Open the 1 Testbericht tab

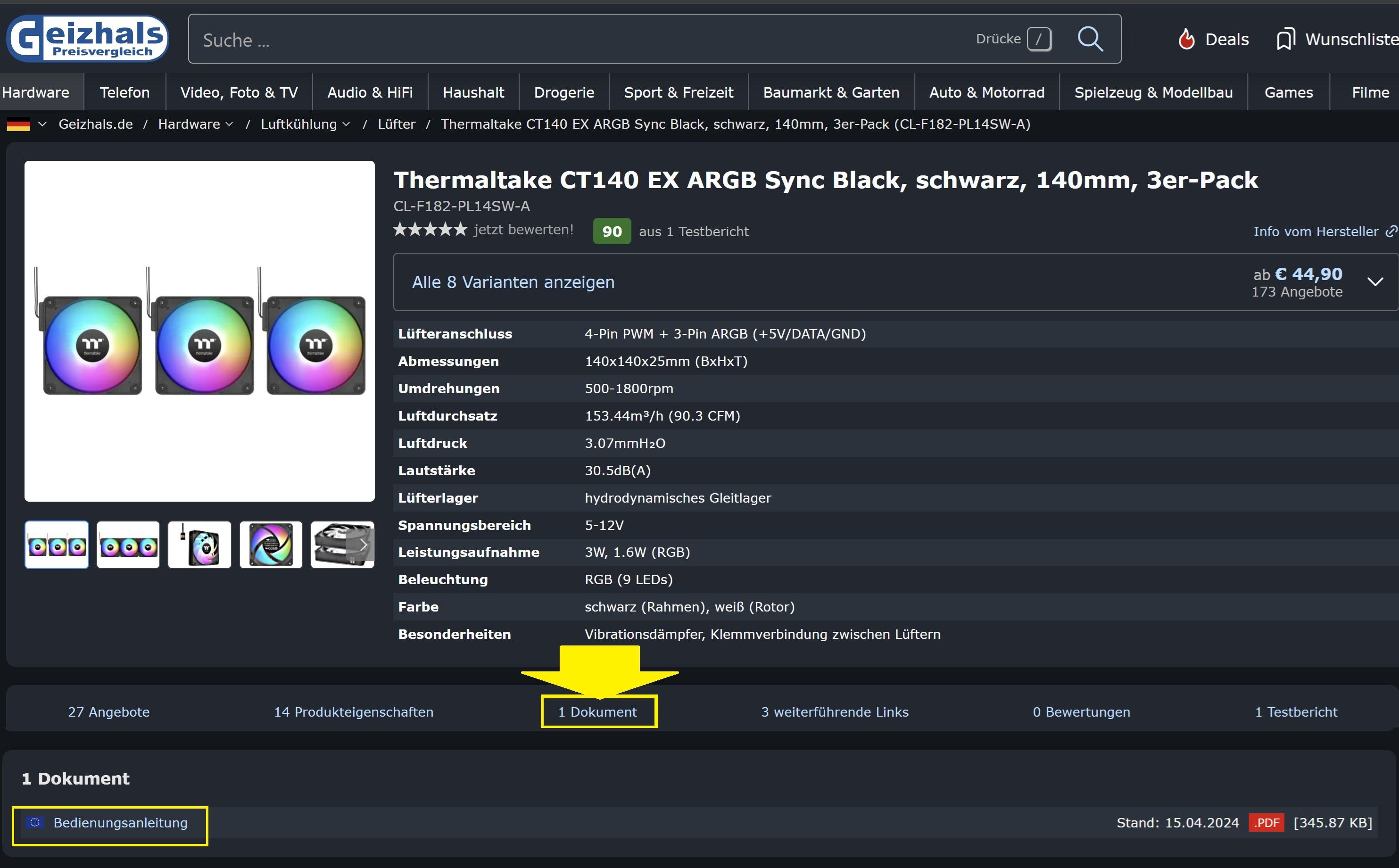(x=1296, y=712)
